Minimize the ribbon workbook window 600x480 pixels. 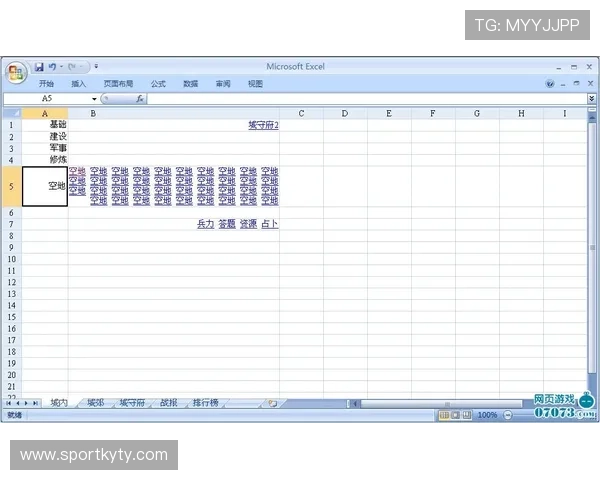point(563,84)
